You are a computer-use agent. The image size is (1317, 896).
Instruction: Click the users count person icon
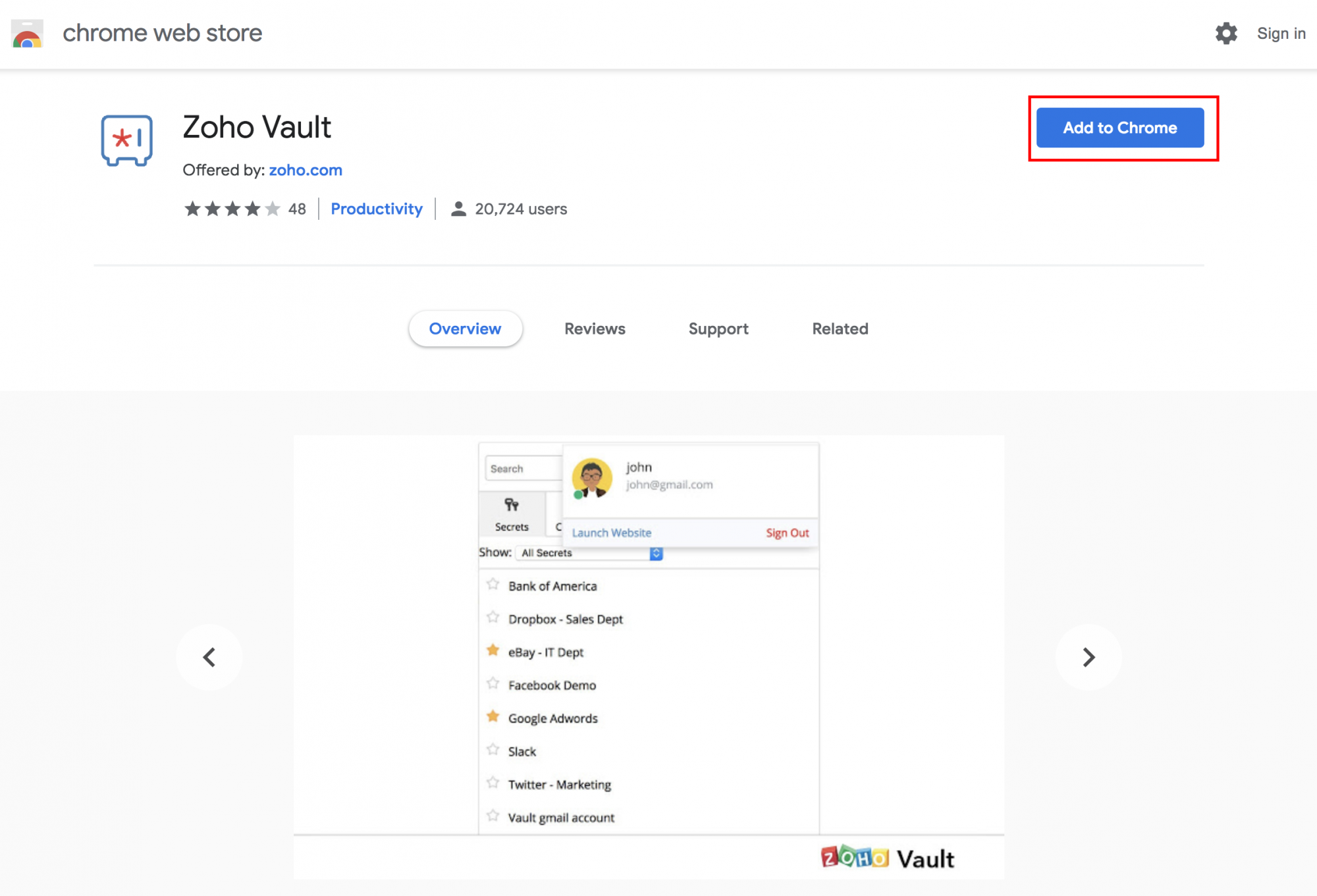(458, 209)
